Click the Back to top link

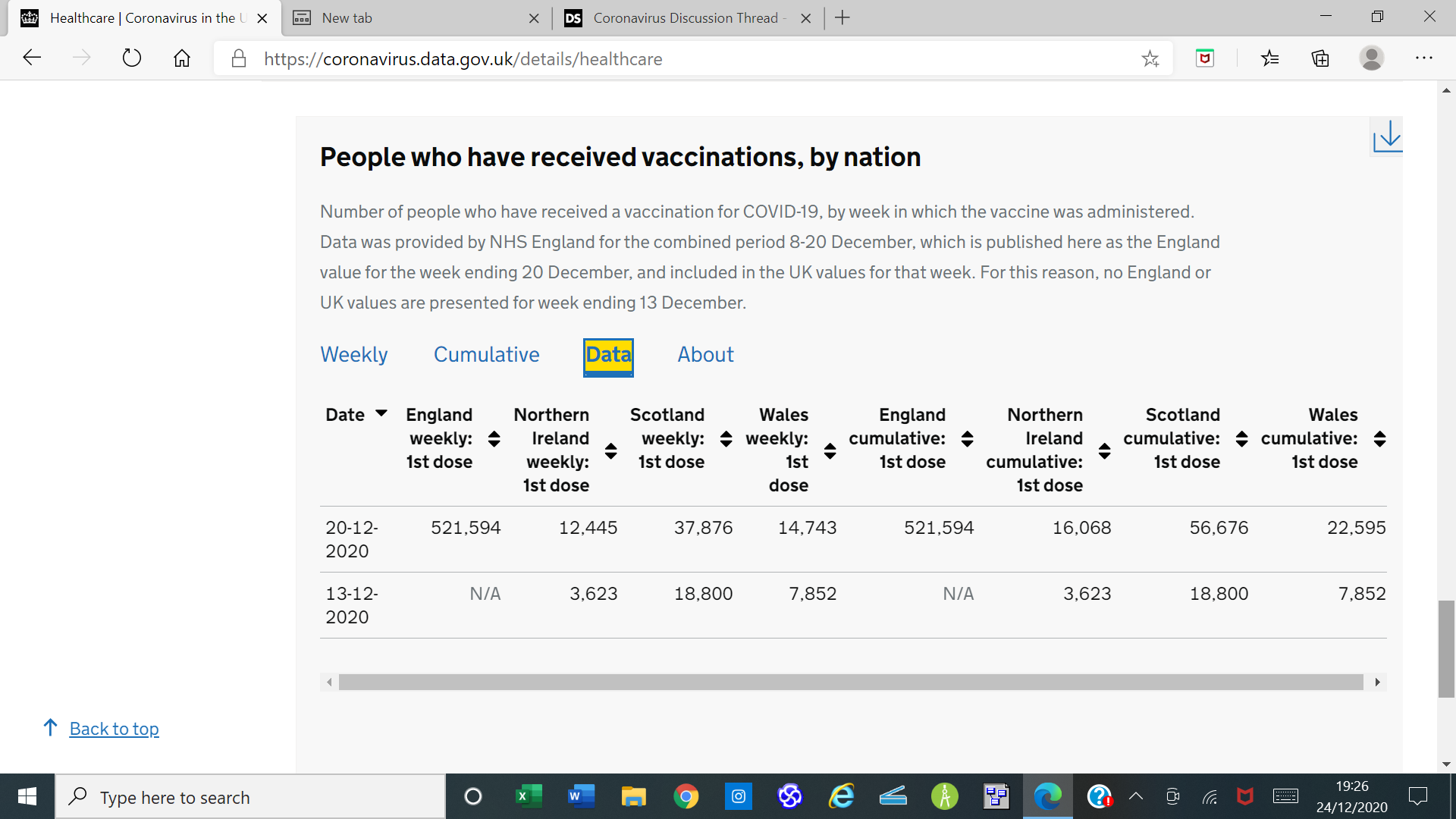click(x=114, y=729)
